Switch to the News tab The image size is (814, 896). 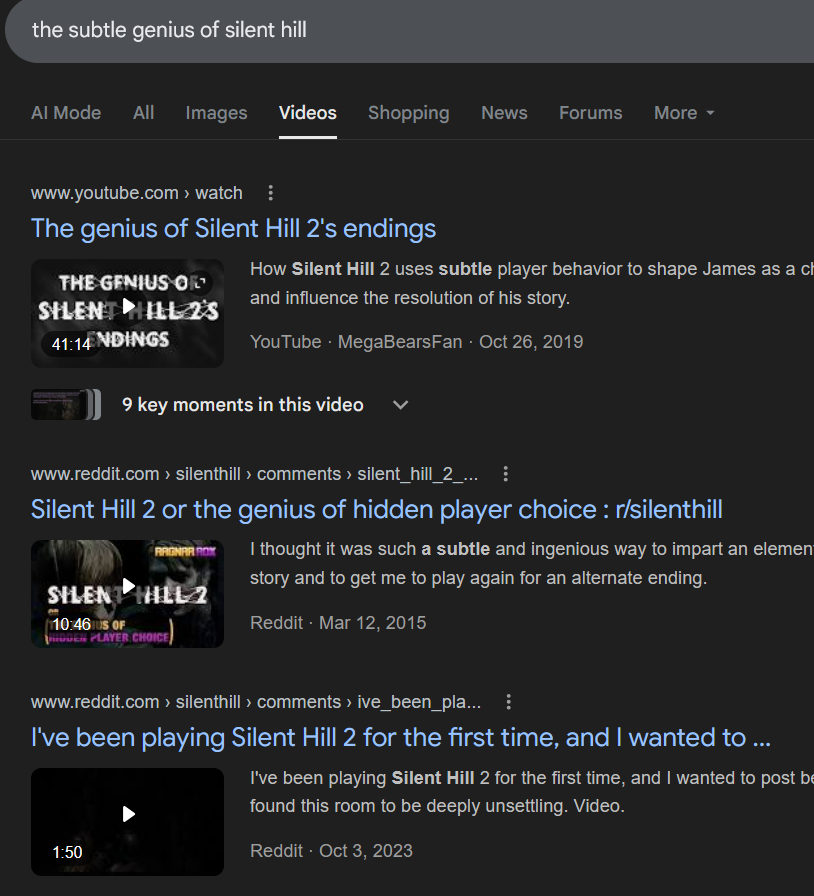(504, 113)
